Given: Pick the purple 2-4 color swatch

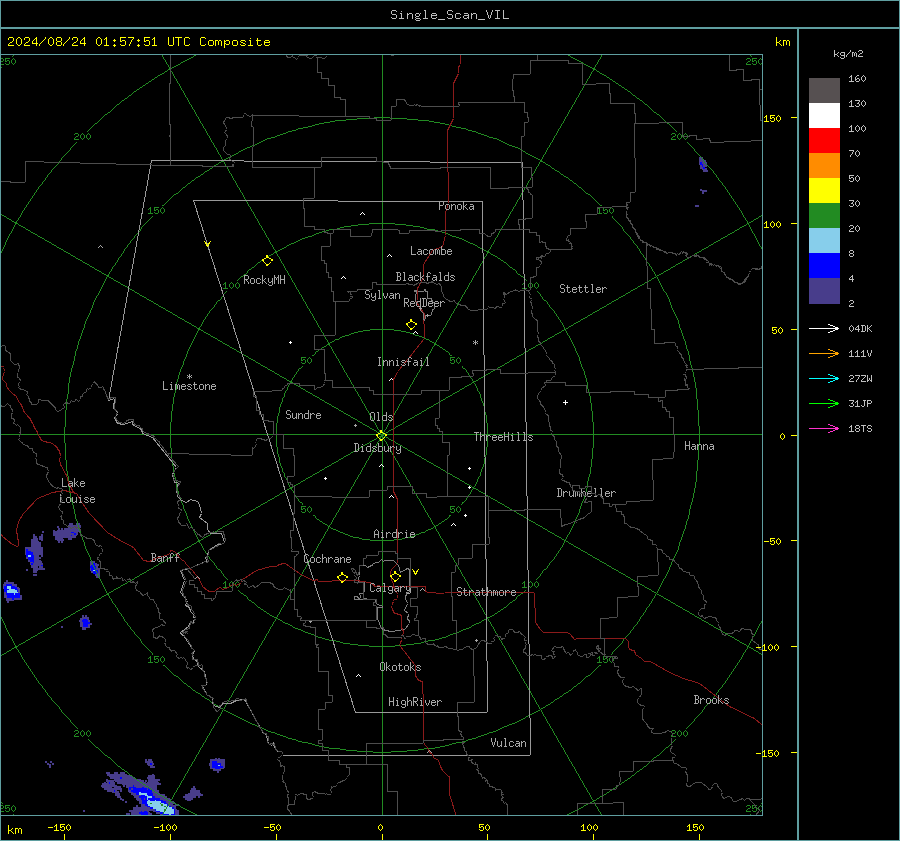Looking at the screenshot, I should tap(824, 291).
